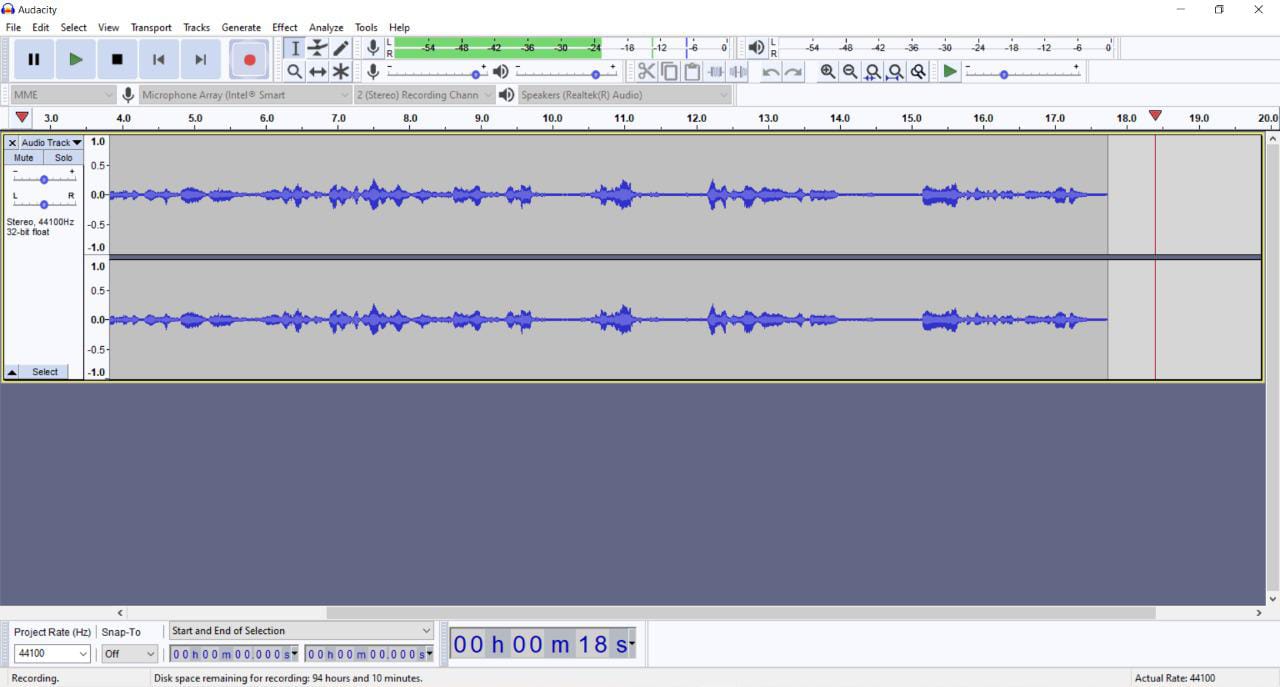Expand the Snap-To Off dropdown
The height and width of the screenshot is (687, 1280).
pyautogui.click(x=130, y=654)
